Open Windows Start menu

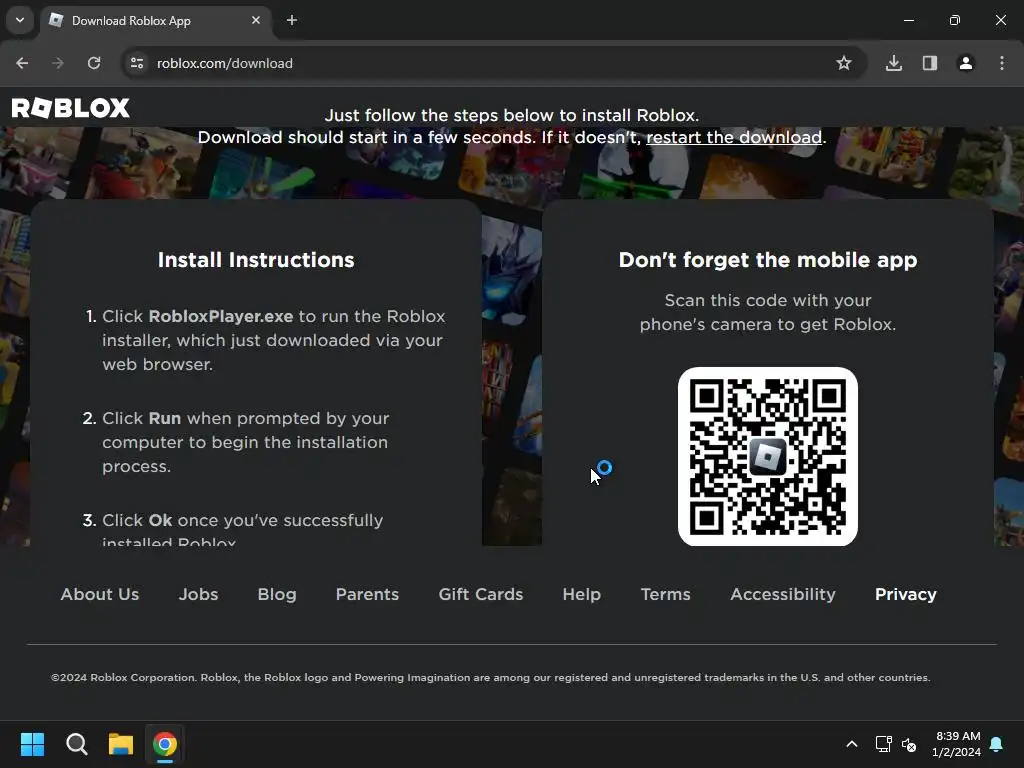[x=32, y=744]
